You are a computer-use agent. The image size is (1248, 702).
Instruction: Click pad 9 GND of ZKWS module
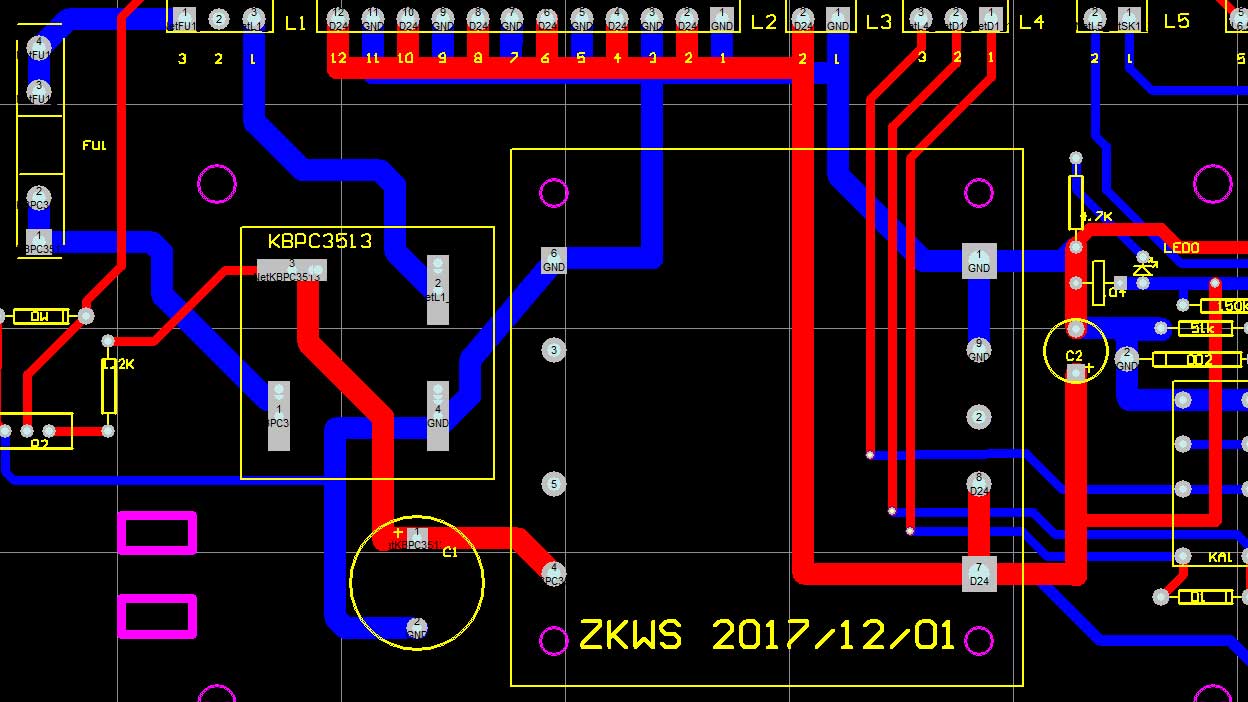tap(979, 350)
